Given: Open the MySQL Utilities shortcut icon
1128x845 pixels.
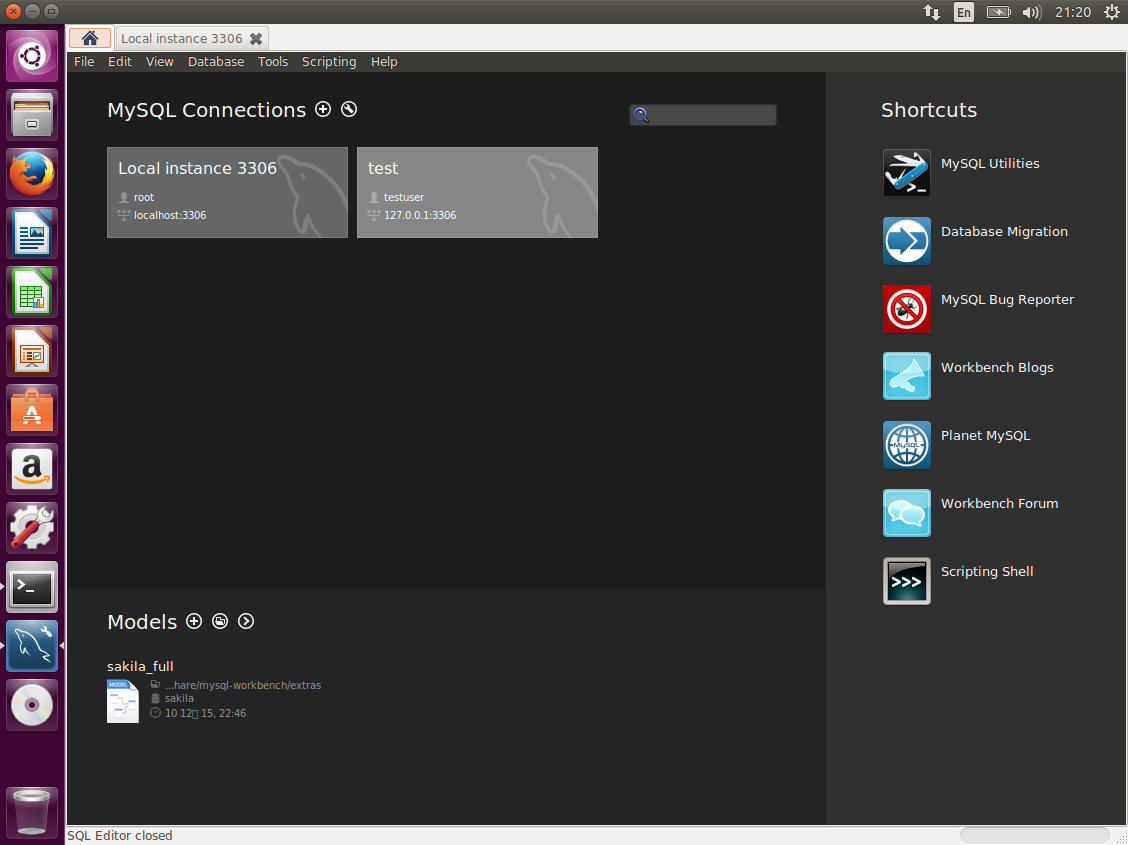Looking at the screenshot, I should pos(906,173).
